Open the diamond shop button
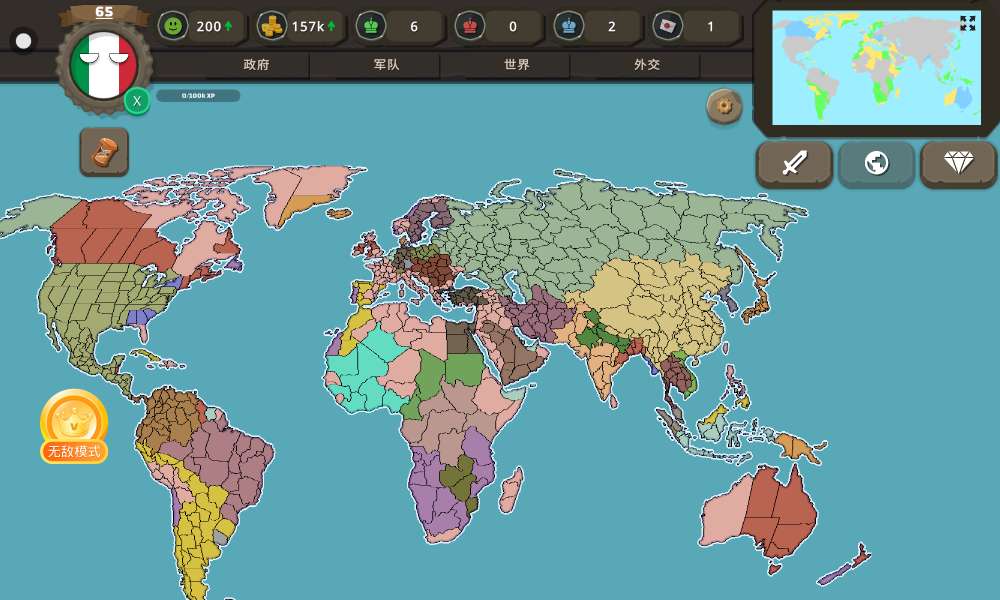1000x600 pixels. [x=959, y=163]
